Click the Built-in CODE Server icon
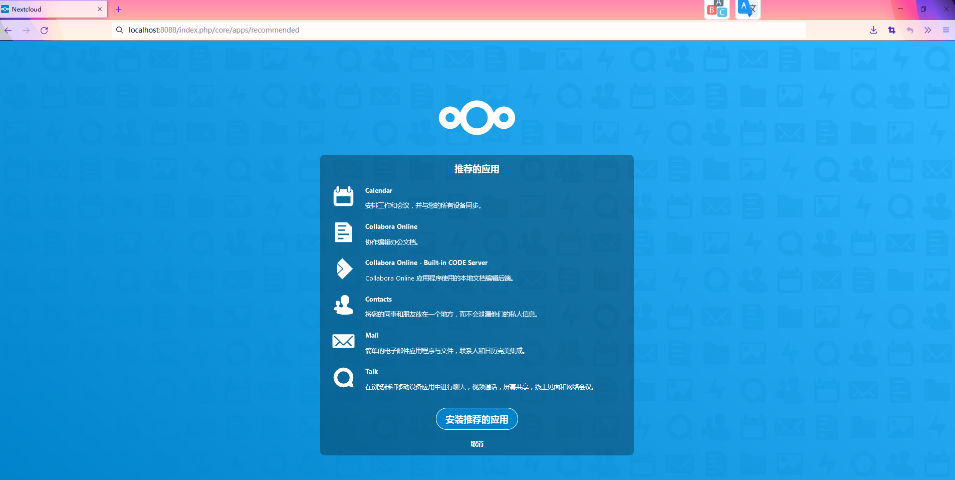The image size is (955, 480). [344, 269]
